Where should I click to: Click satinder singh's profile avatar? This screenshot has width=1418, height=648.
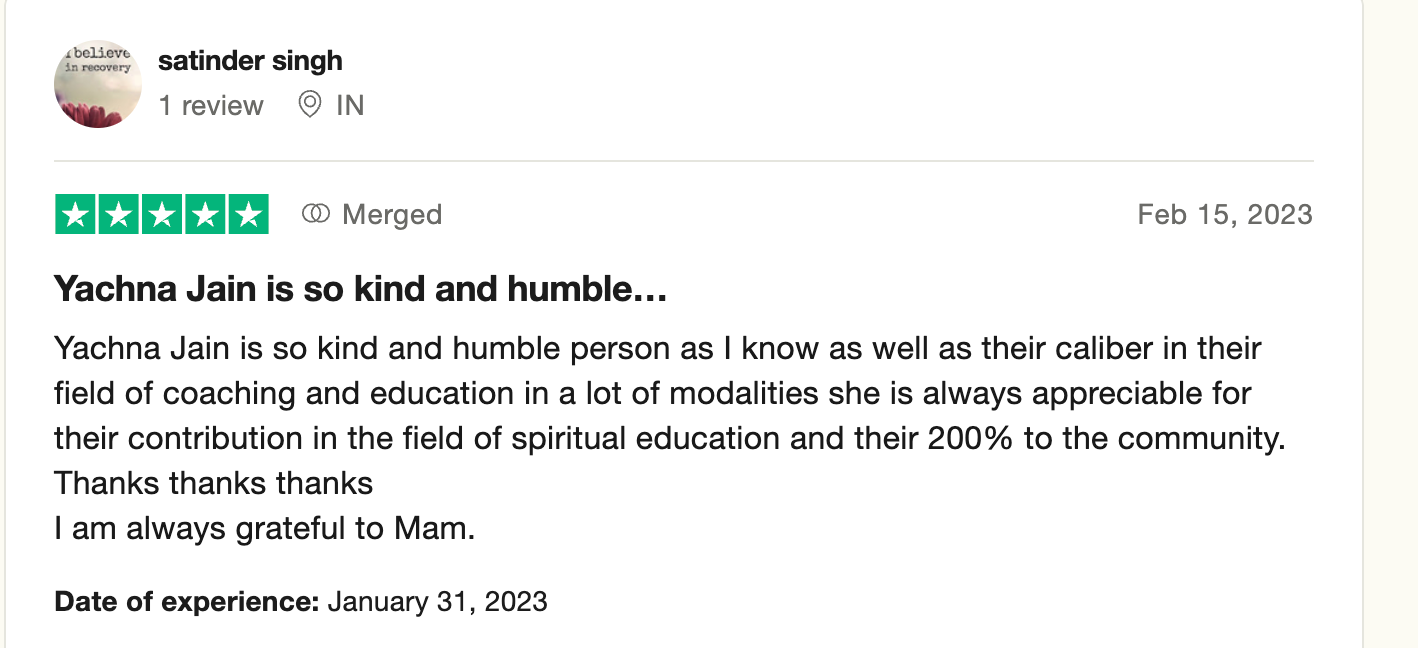point(98,84)
